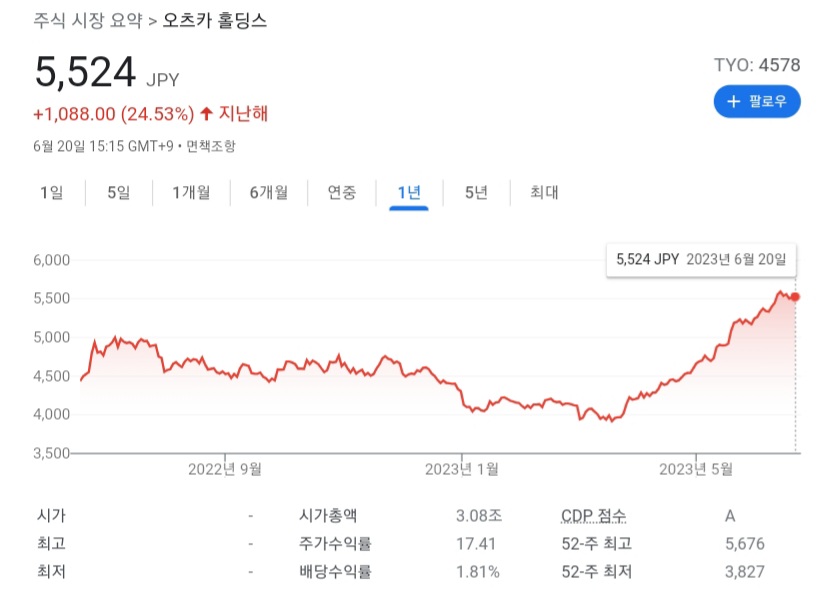830x600 pixels.
Task: Open the 주식 시장 요약 breadcrumb link
Action: click(88, 21)
